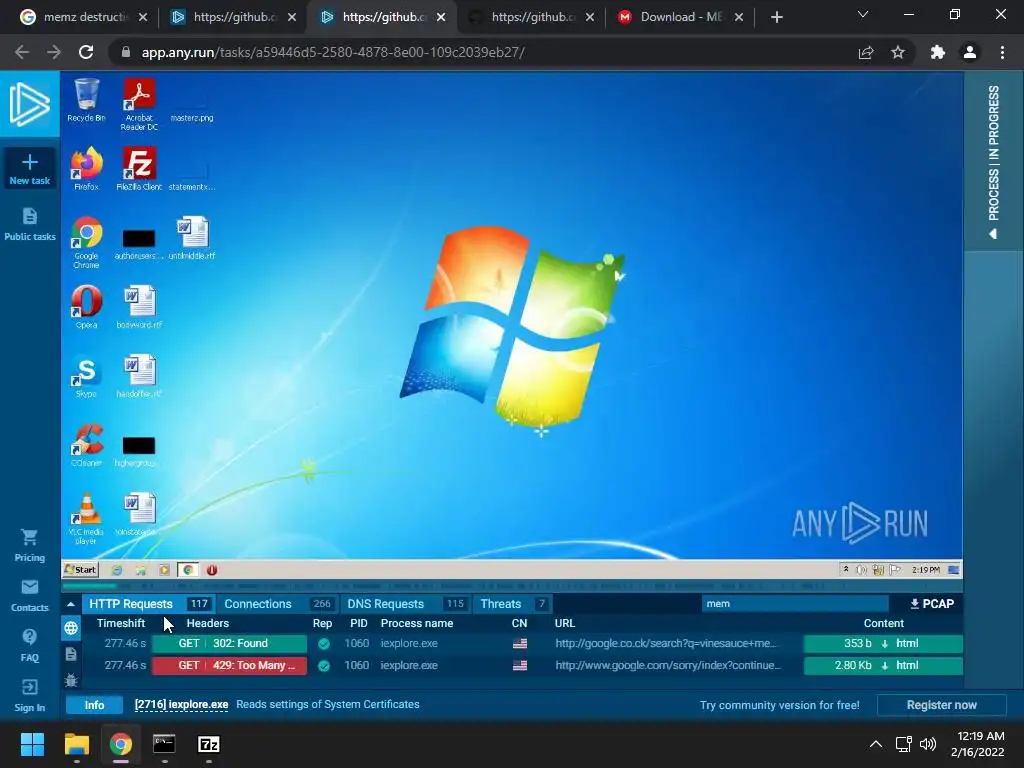1024x768 pixels.
Task: Click the www.google.com/sorry URL
Action: point(668,665)
